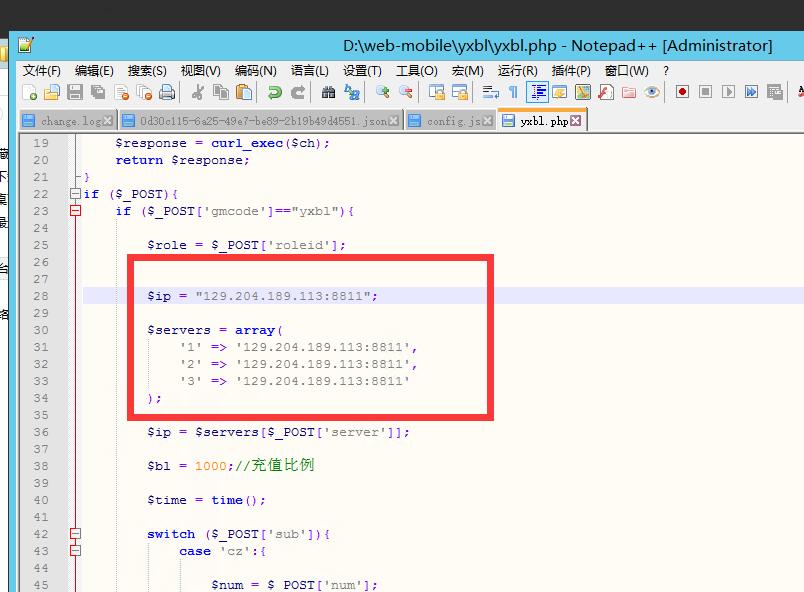Toggle show all characters pilcrow icon
The height and width of the screenshot is (592, 804).
click(x=513, y=92)
